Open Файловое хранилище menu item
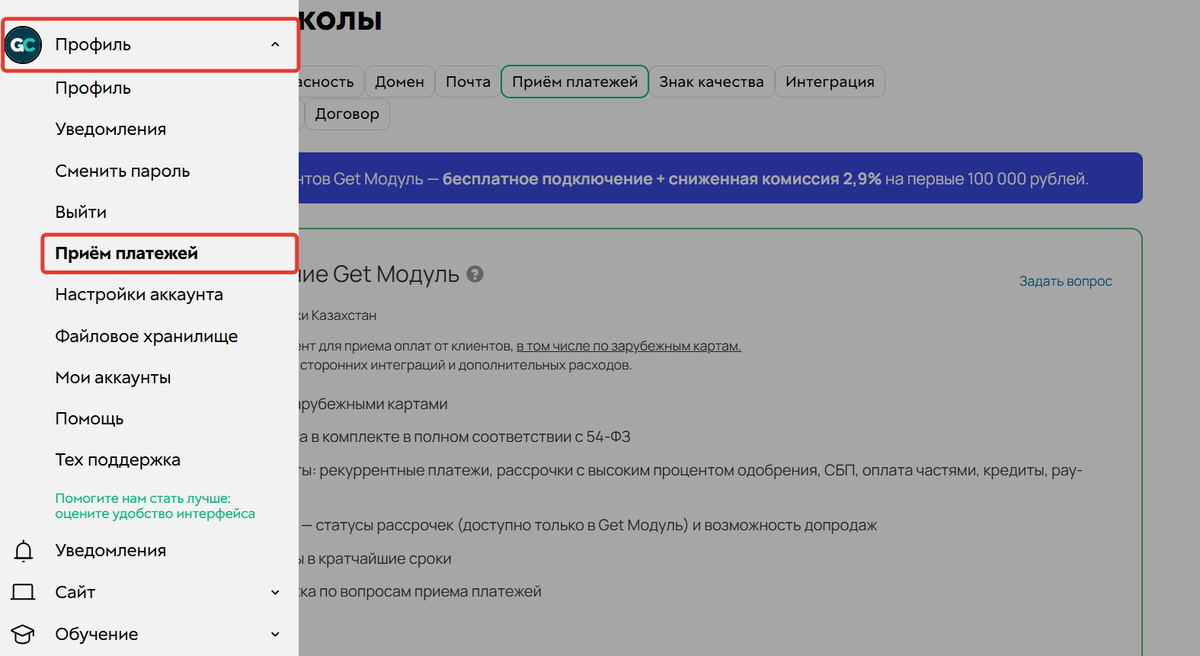Screen dimensions: 1200x656 point(146,336)
